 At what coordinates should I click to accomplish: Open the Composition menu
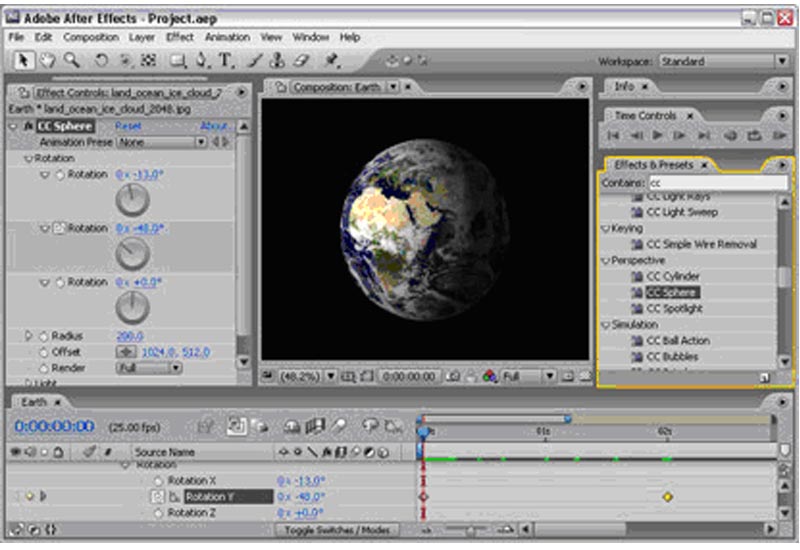tap(91, 37)
